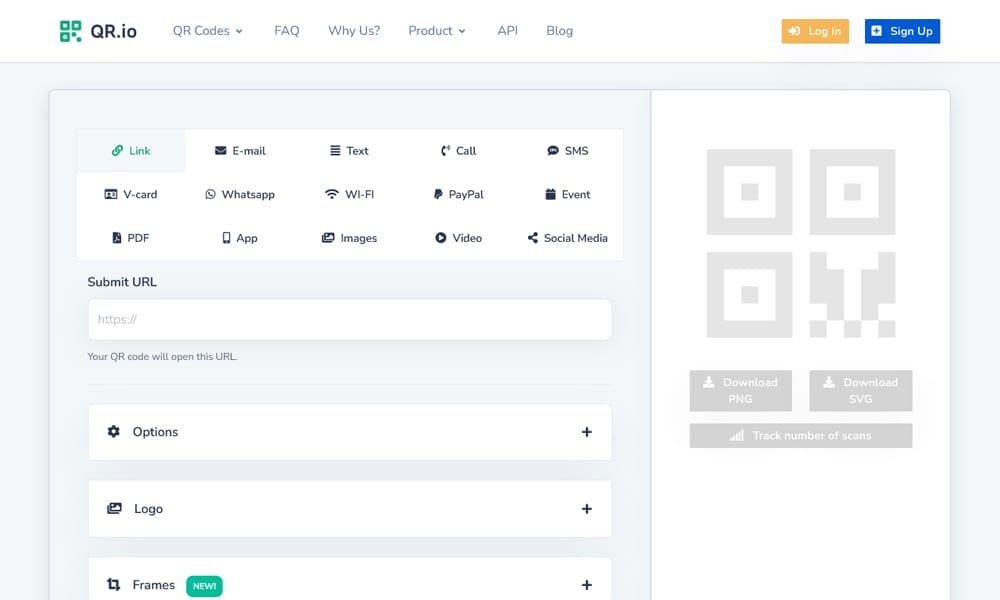Switch to the Link tab
The height and width of the screenshot is (600, 1000).
tap(131, 151)
